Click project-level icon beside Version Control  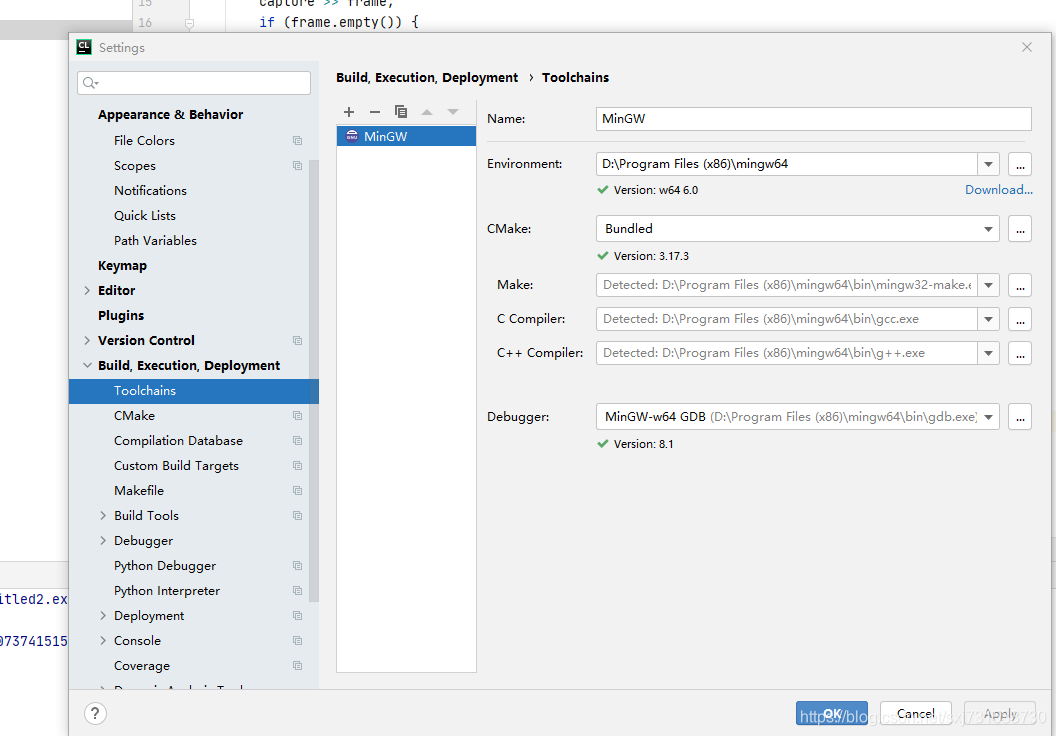[297, 341]
